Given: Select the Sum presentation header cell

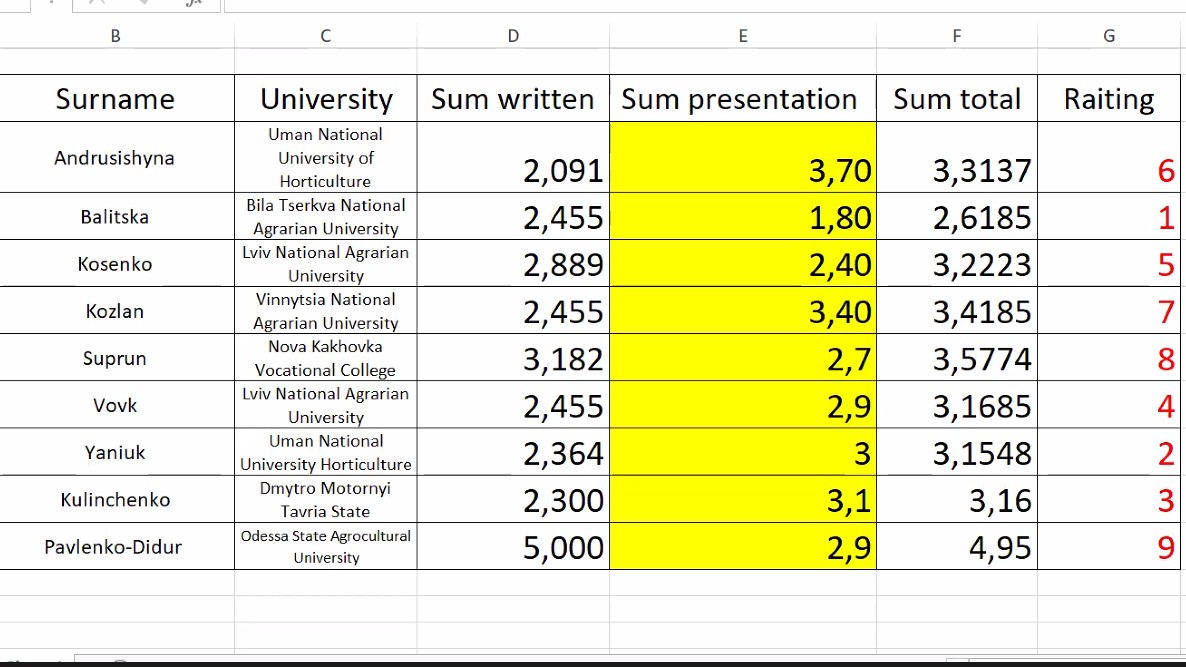Looking at the screenshot, I should click(x=742, y=99).
